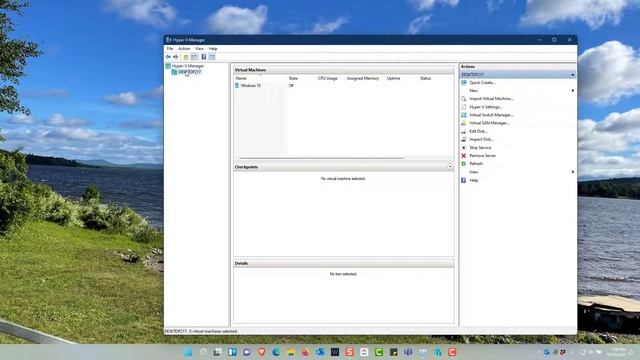Image resolution: width=640 pixels, height=360 pixels.
Task: Click the Hyper-V Settings page icon
Action: tap(464, 107)
